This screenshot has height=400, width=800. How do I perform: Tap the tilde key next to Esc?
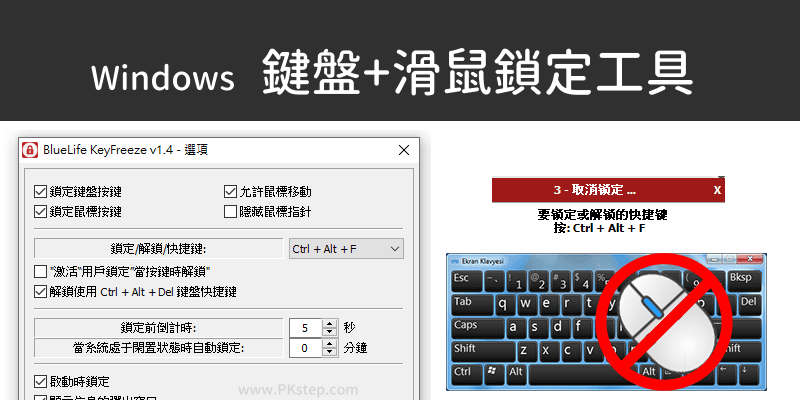pyautogui.click(x=494, y=281)
